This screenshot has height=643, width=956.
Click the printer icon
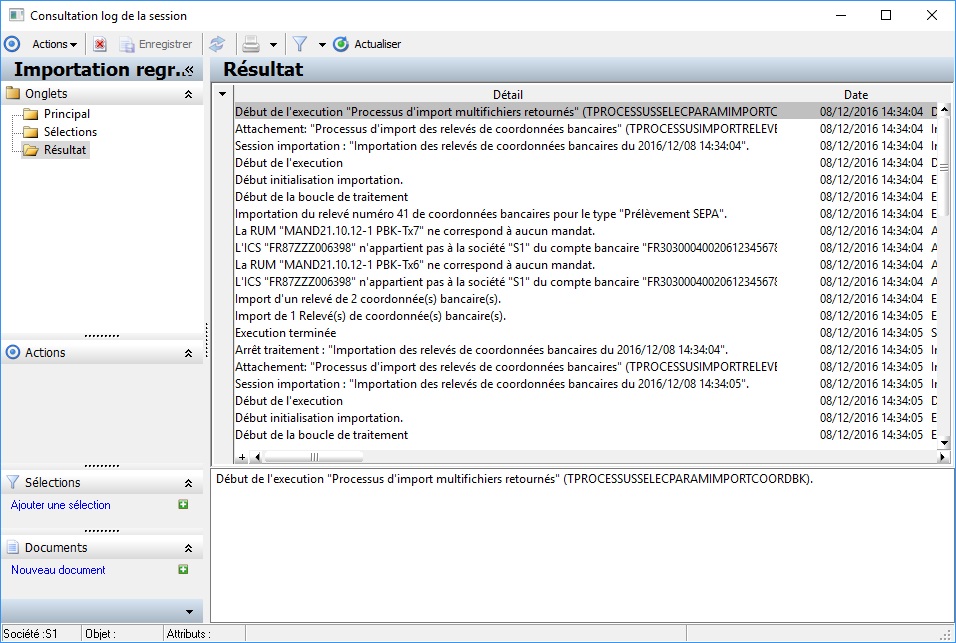point(251,44)
